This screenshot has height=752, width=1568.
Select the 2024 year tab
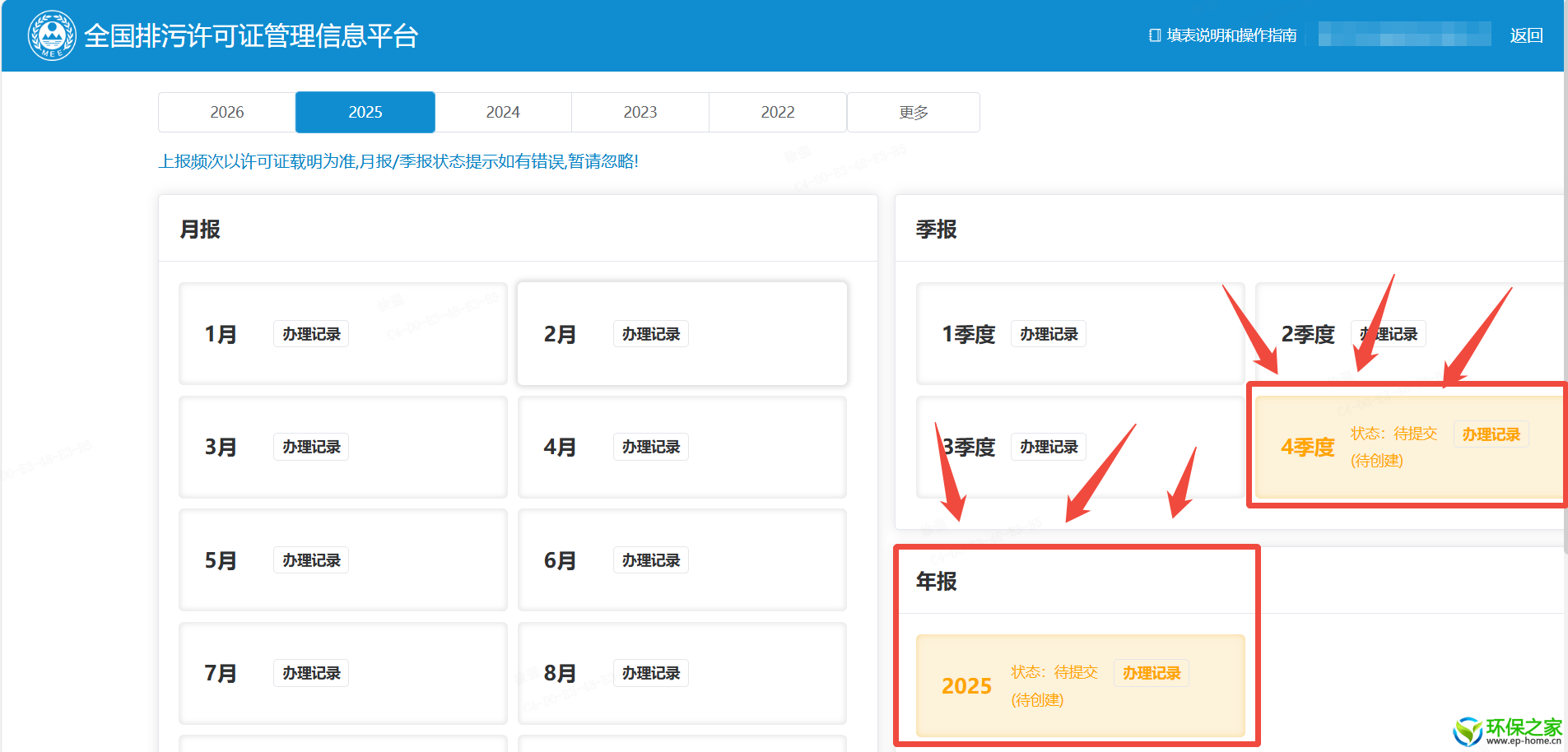[502, 112]
